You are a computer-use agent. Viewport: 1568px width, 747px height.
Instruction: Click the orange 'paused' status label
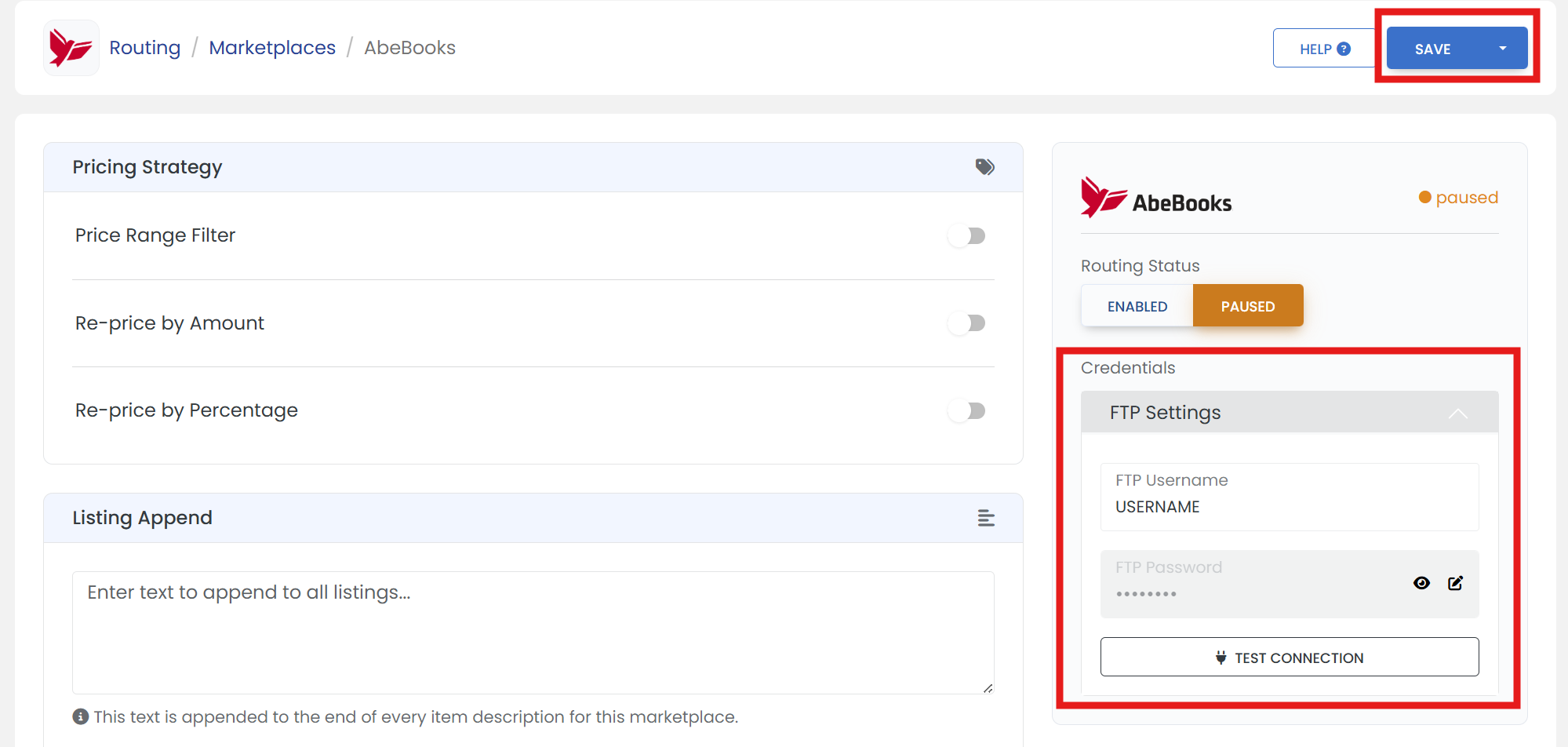pyautogui.click(x=1459, y=198)
